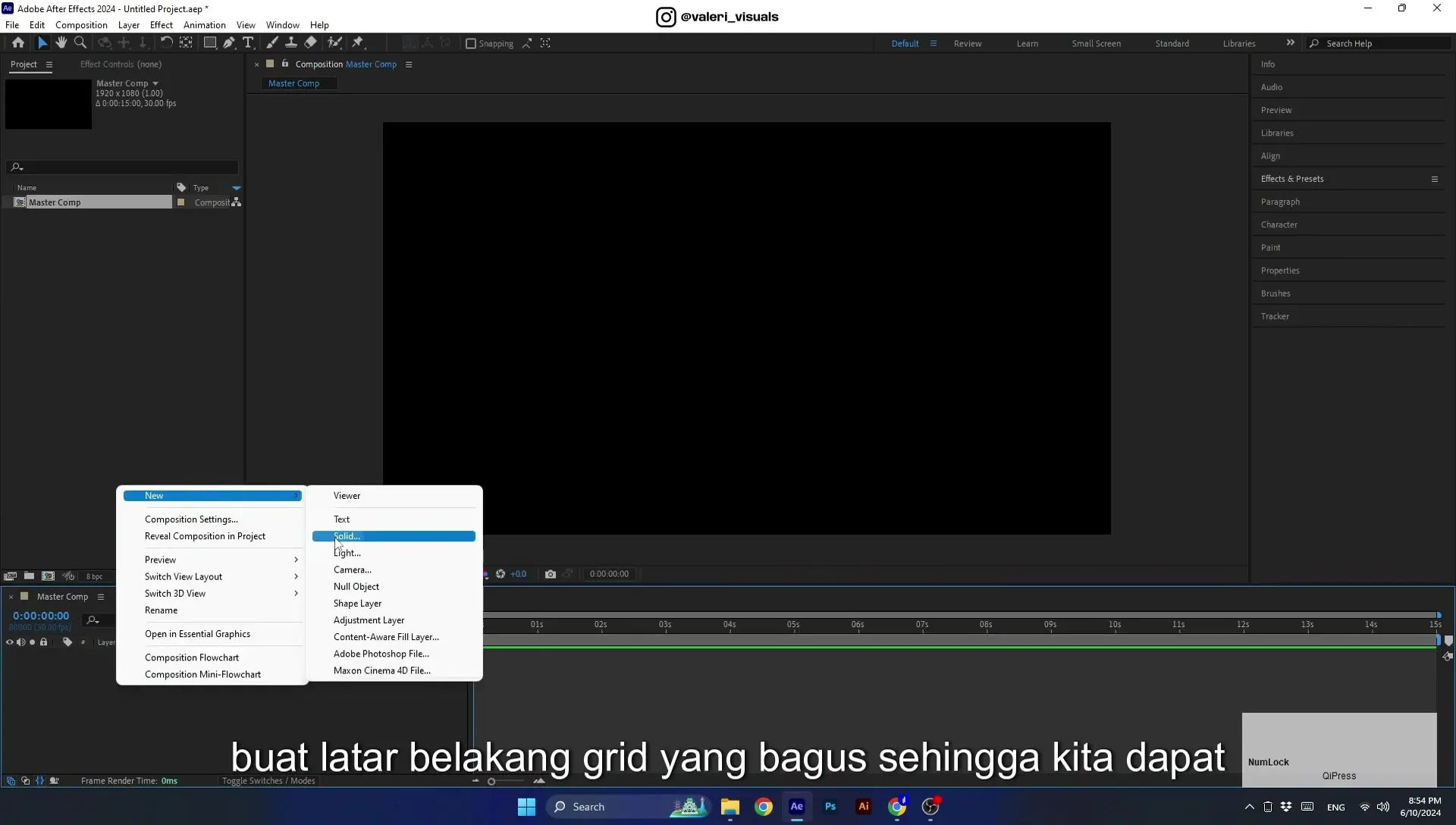
Task: Select the Brush tool
Action: [272, 43]
